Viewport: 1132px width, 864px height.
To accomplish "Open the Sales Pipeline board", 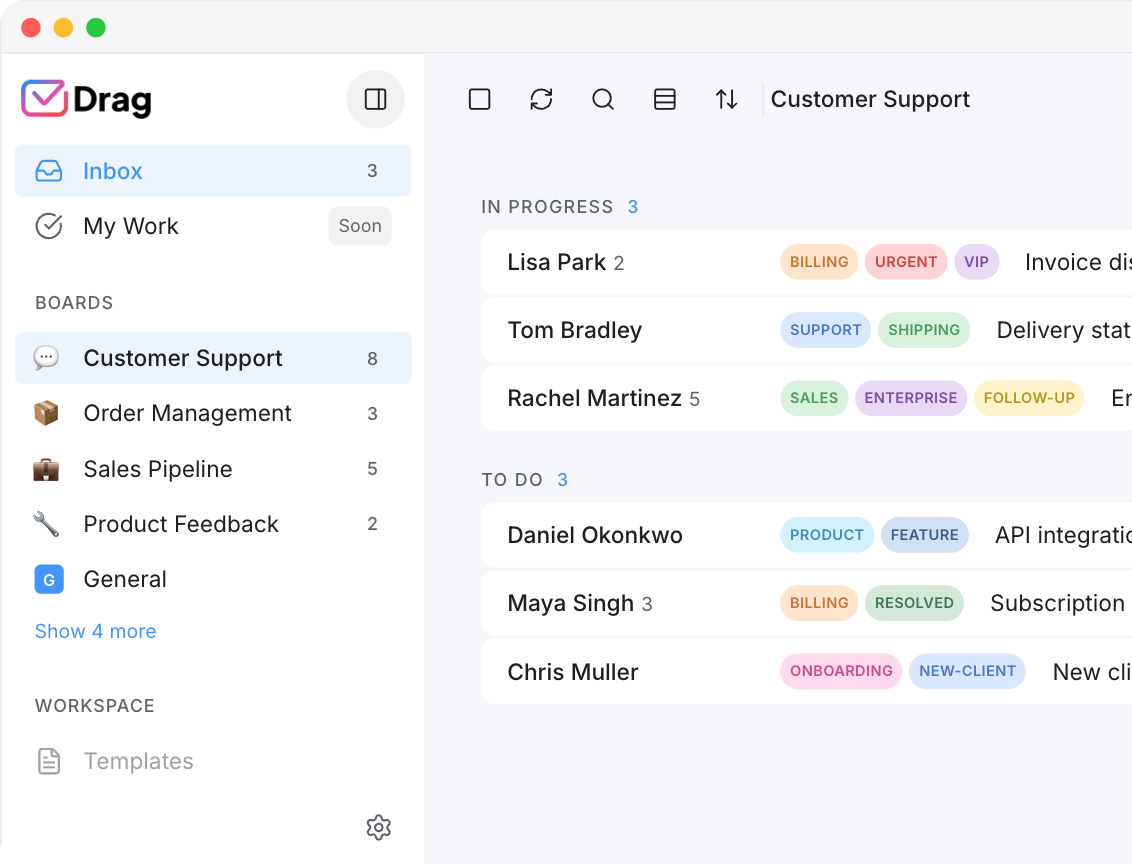I will coord(213,468).
